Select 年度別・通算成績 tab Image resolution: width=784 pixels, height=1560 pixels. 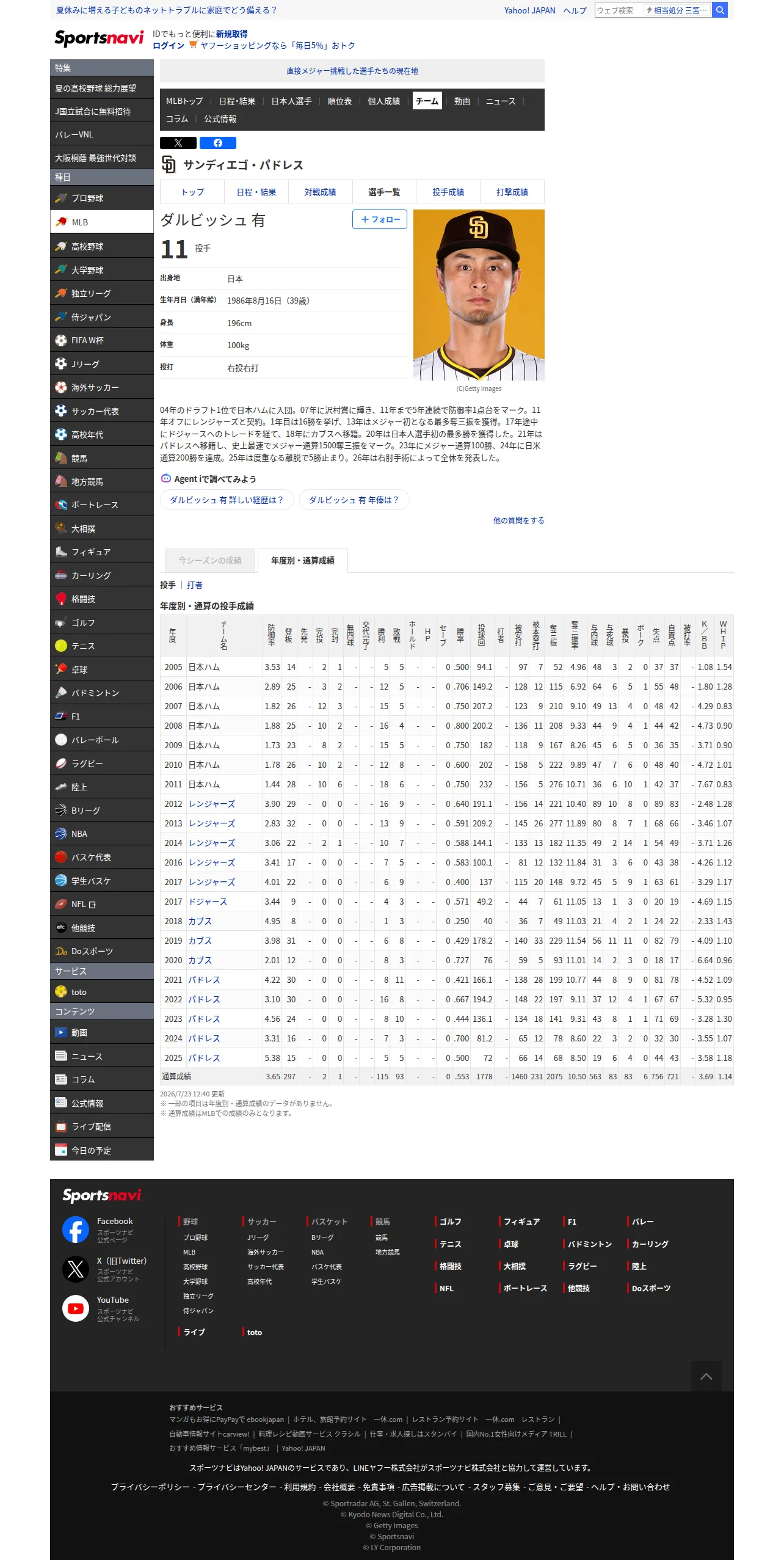[303, 560]
